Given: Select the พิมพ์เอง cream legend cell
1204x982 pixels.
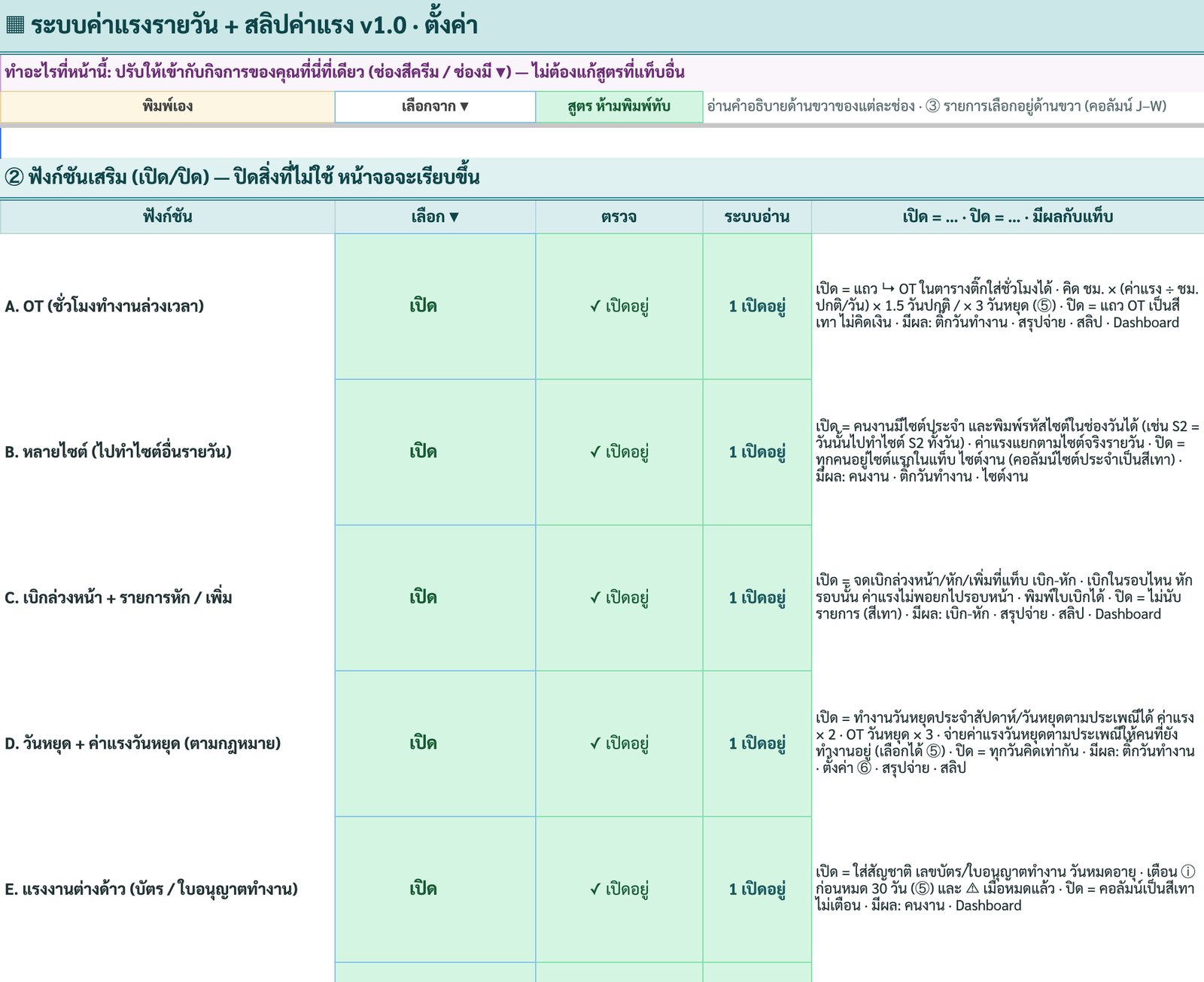Looking at the screenshot, I should (167, 107).
